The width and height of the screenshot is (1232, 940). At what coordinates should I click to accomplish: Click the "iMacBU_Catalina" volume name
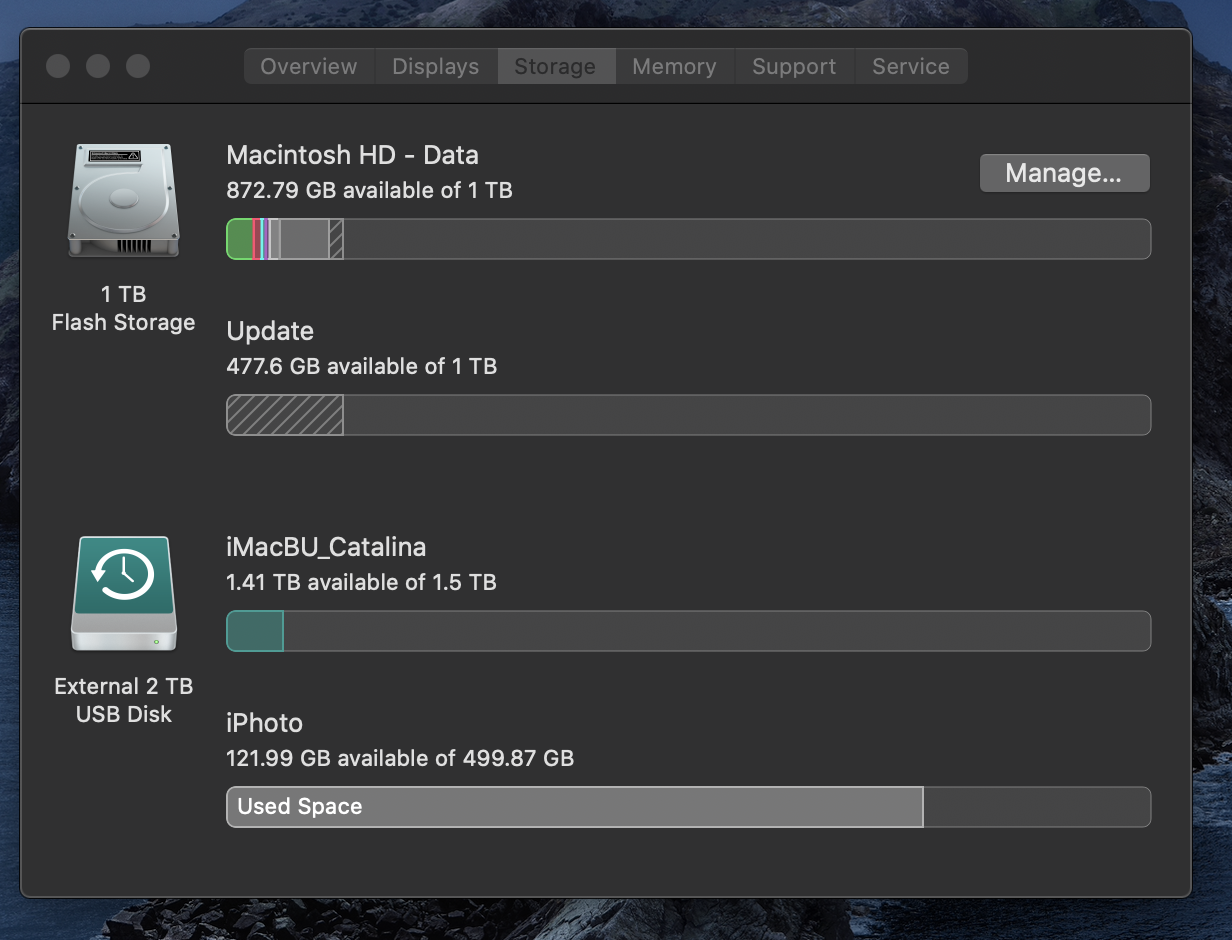point(326,547)
